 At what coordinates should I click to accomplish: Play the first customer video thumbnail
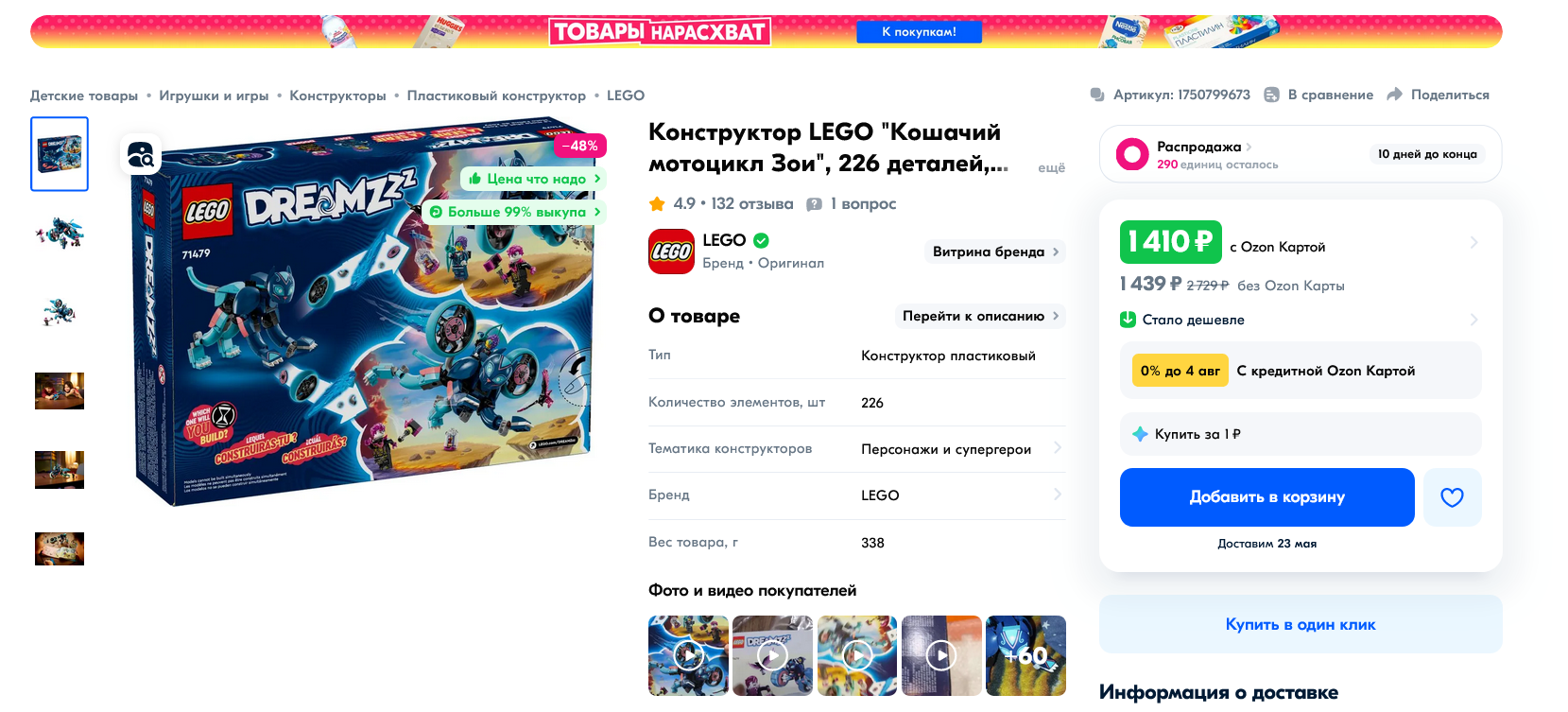[x=688, y=655]
